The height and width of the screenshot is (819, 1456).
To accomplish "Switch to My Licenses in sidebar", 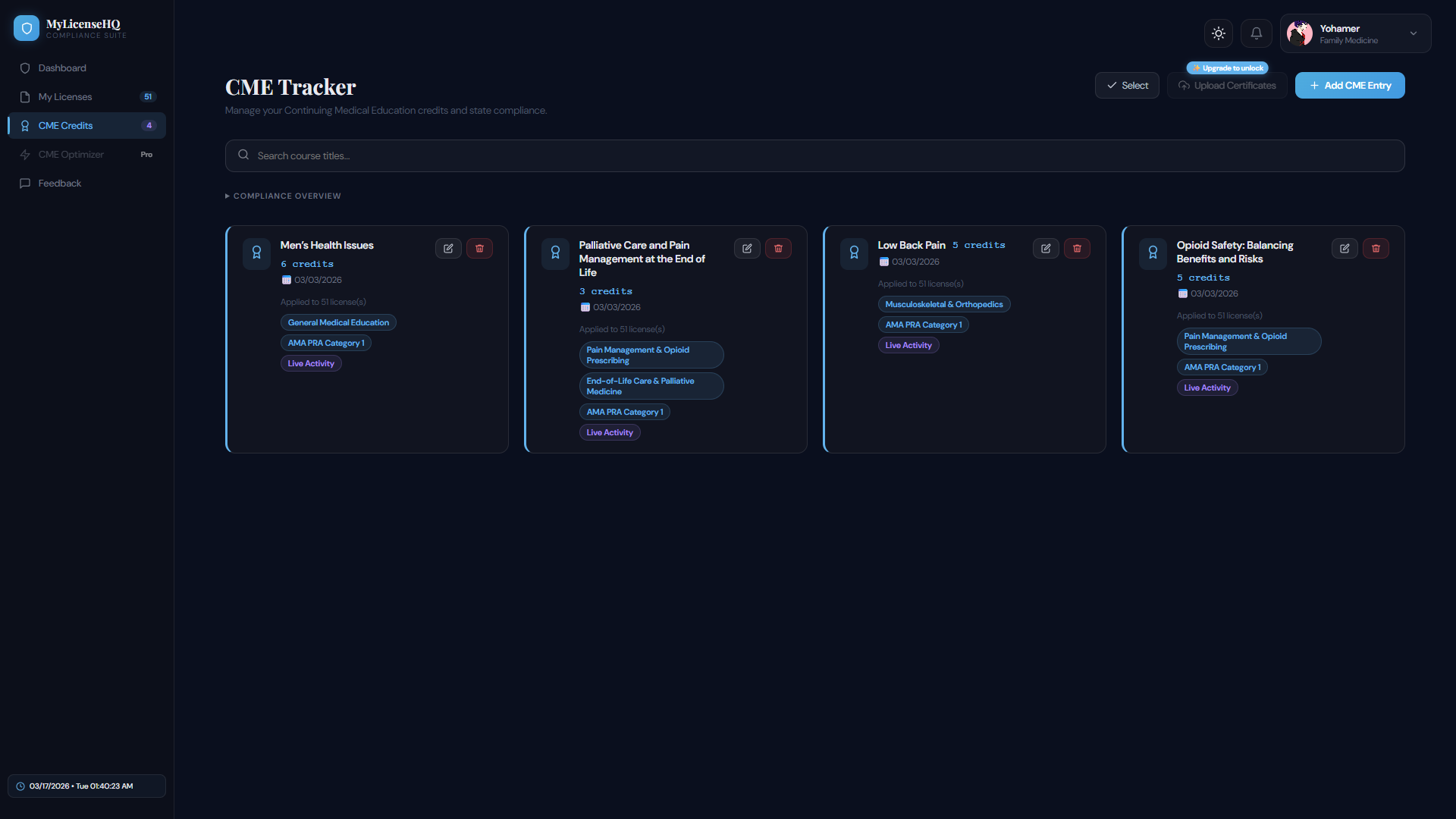I will tap(65, 96).
